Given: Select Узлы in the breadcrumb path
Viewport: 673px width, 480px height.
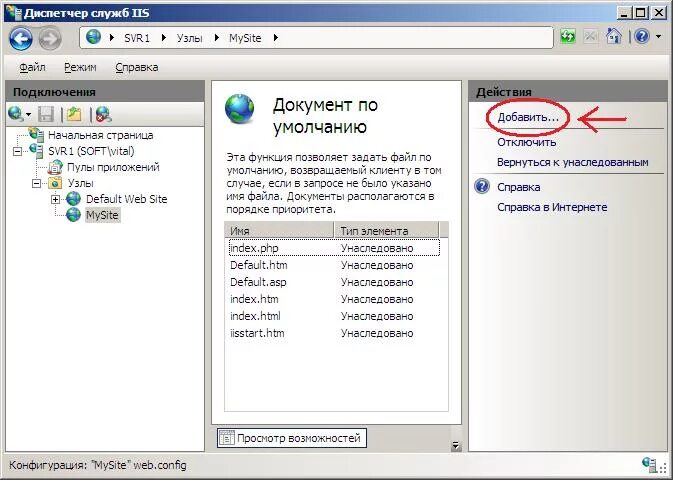Looking at the screenshot, I should point(189,38).
